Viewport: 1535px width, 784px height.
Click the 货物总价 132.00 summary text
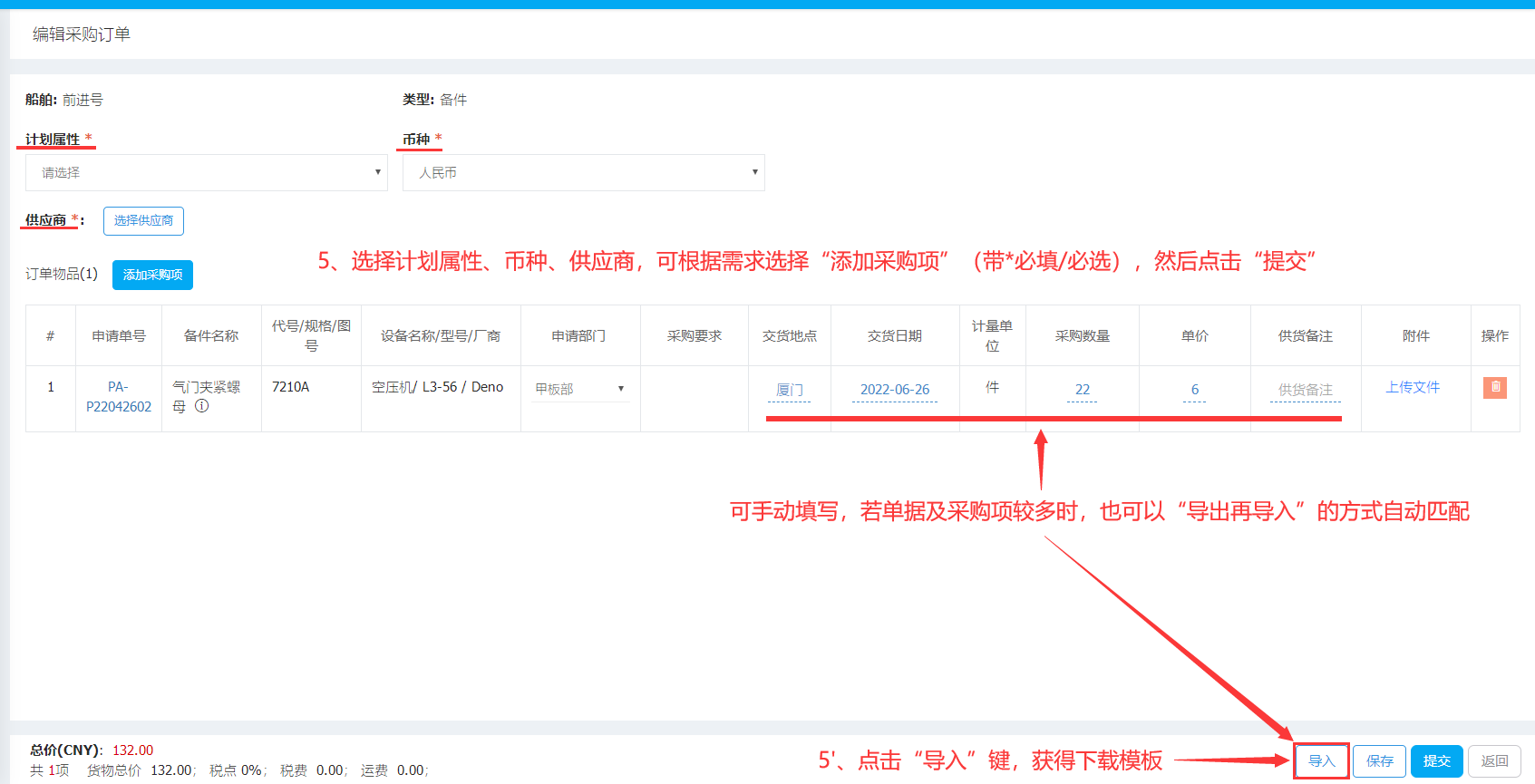(x=141, y=770)
